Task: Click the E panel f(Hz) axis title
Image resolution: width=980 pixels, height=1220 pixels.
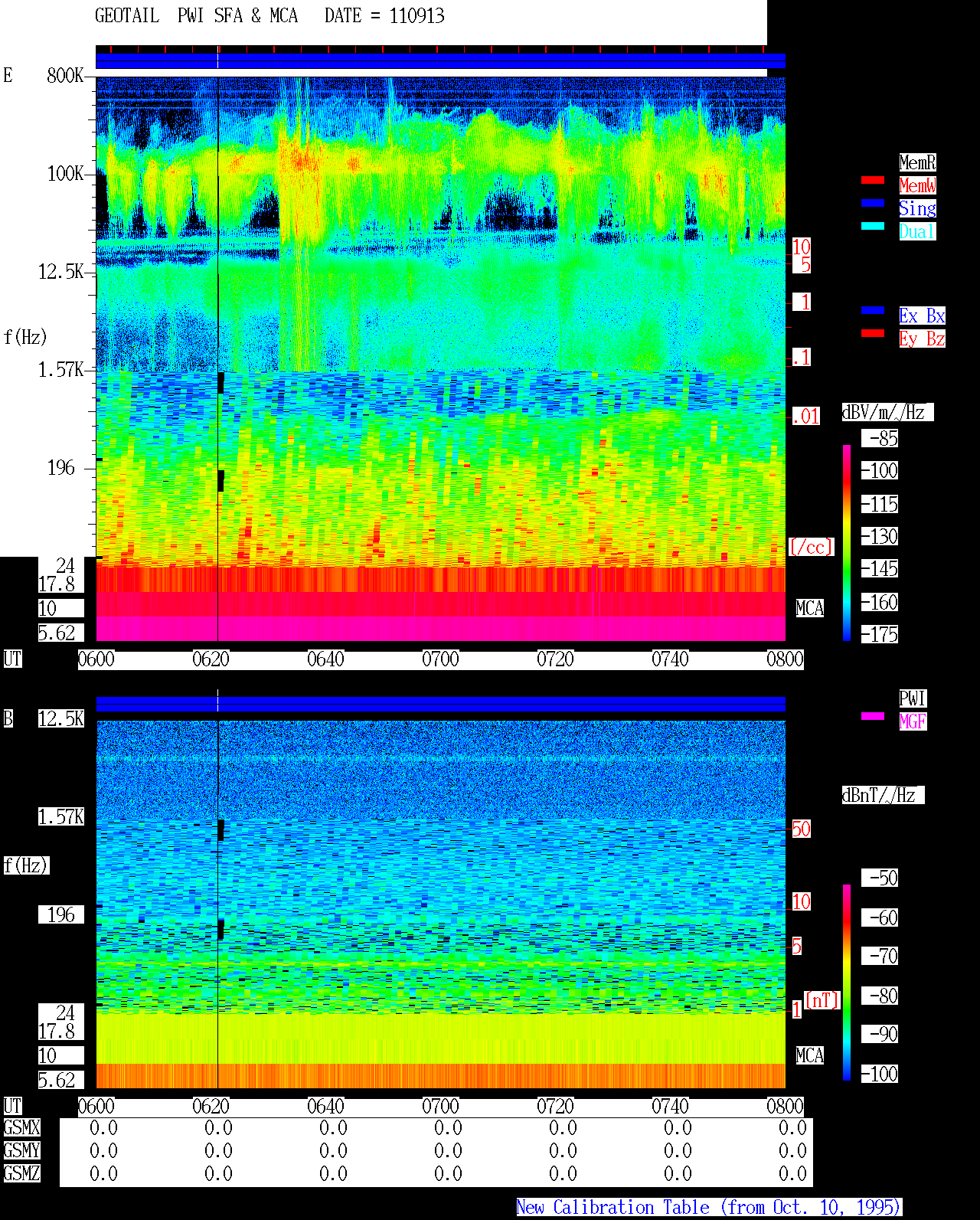Action: (x=25, y=337)
